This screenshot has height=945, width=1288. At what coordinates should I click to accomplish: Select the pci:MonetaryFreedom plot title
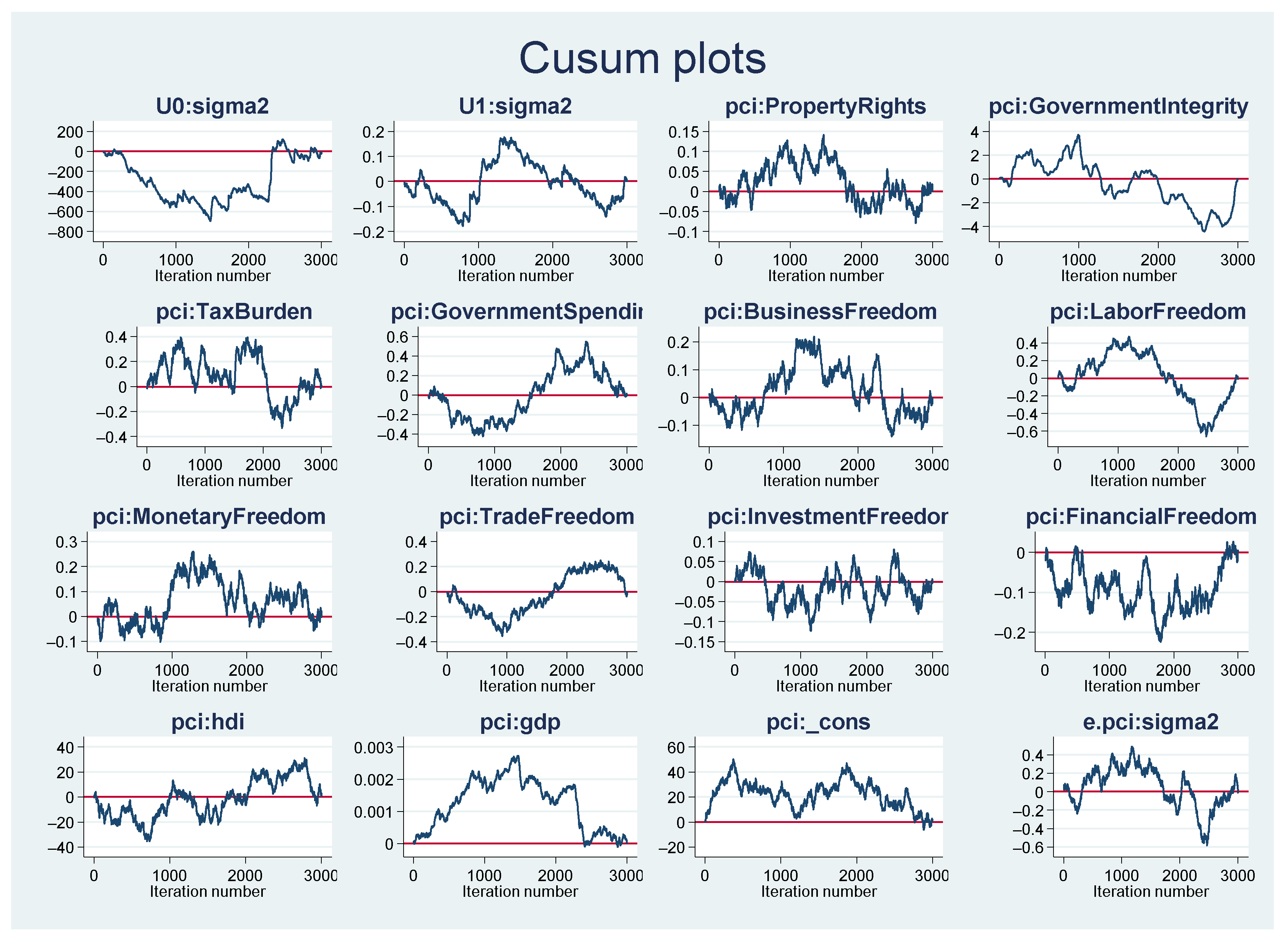click(x=209, y=517)
